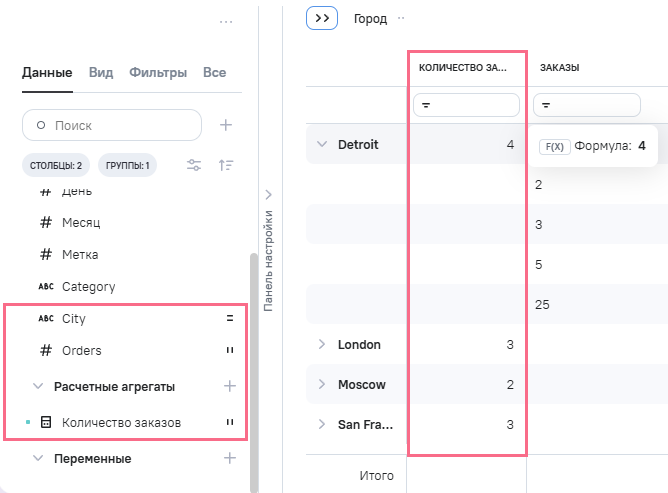Add new field with plus beside search
This screenshot has width=668, height=493.
pos(226,125)
